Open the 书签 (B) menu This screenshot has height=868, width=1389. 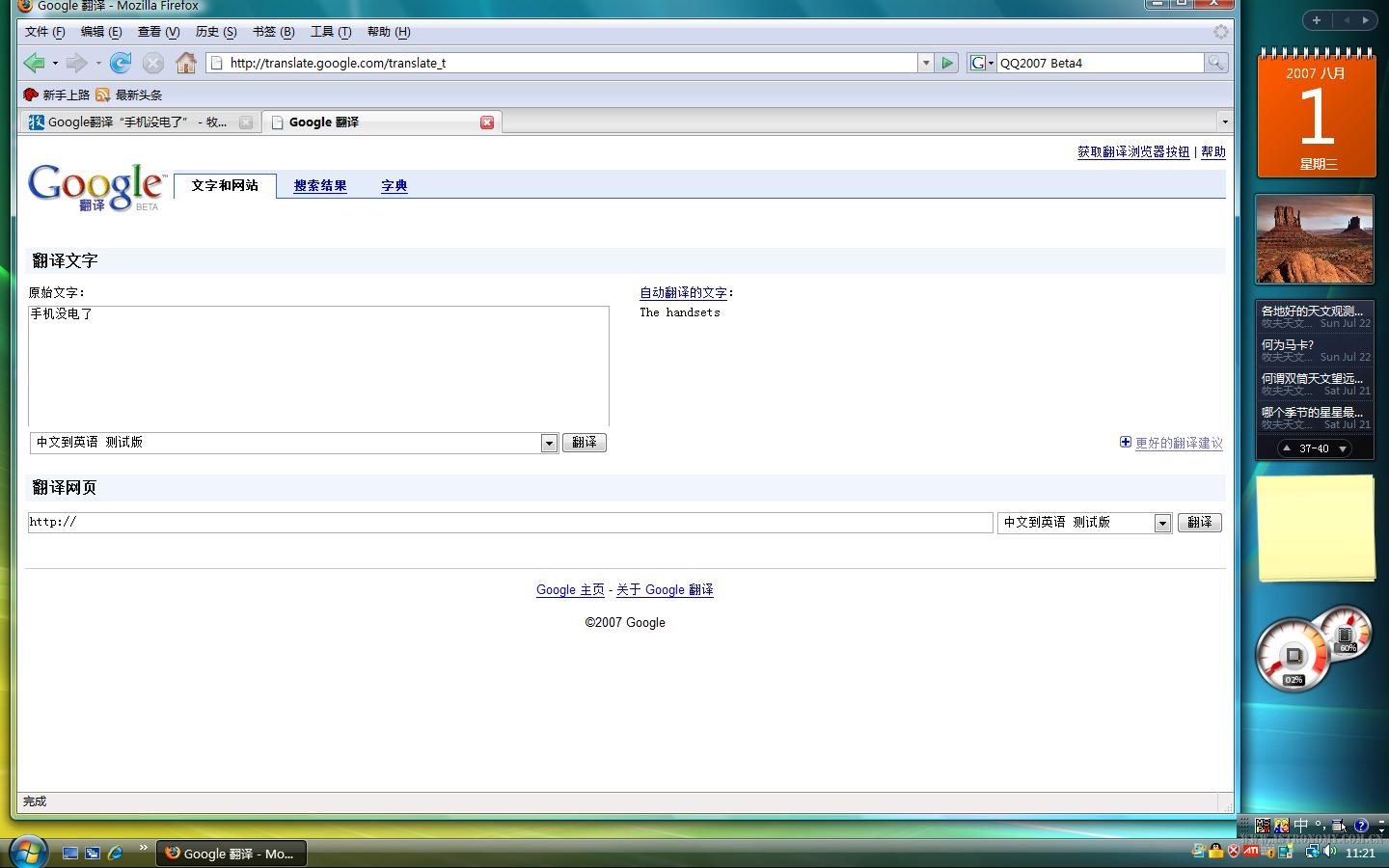(x=273, y=32)
